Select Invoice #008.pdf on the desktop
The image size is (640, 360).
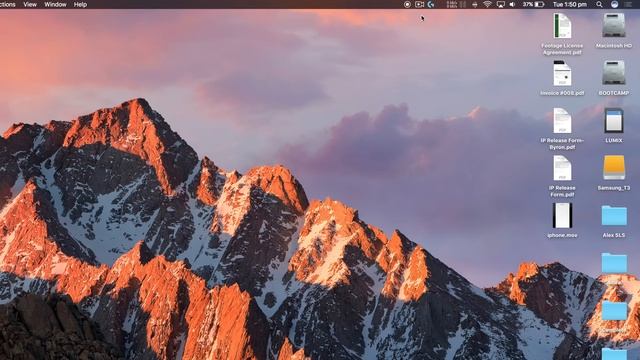coord(562,73)
